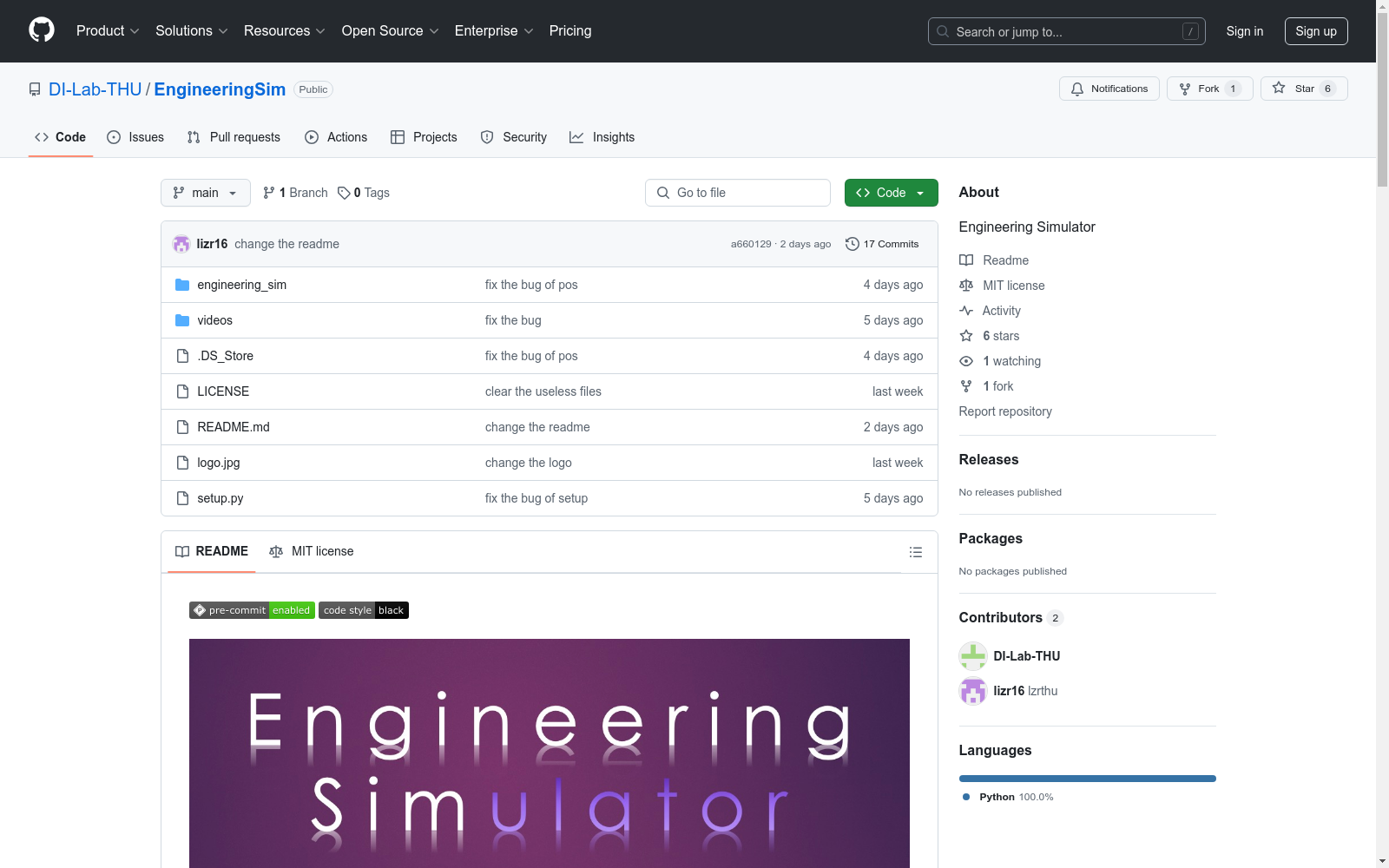Click the README.md file icon
The image size is (1389, 868).
pos(182,427)
